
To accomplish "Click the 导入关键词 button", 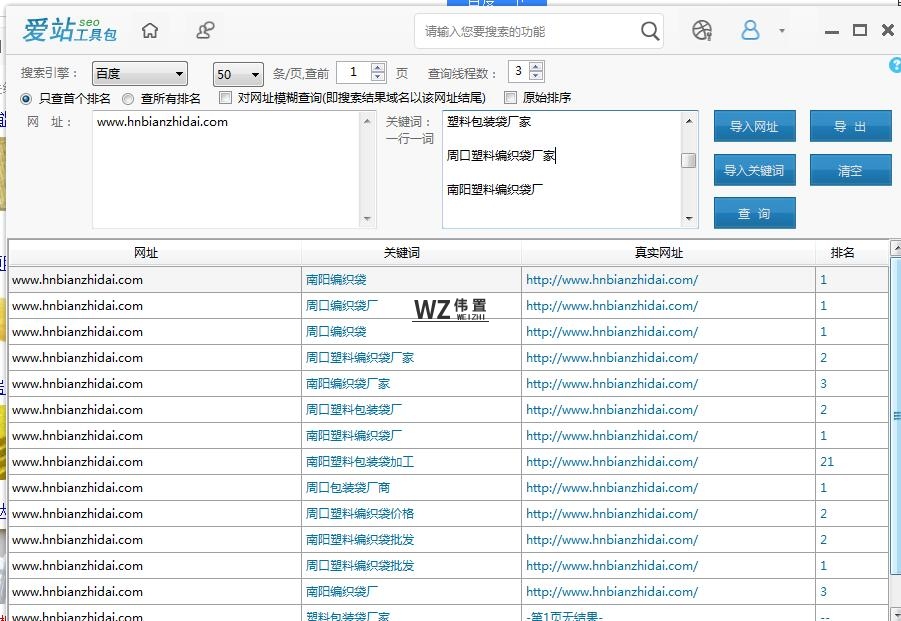I will point(754,170).
